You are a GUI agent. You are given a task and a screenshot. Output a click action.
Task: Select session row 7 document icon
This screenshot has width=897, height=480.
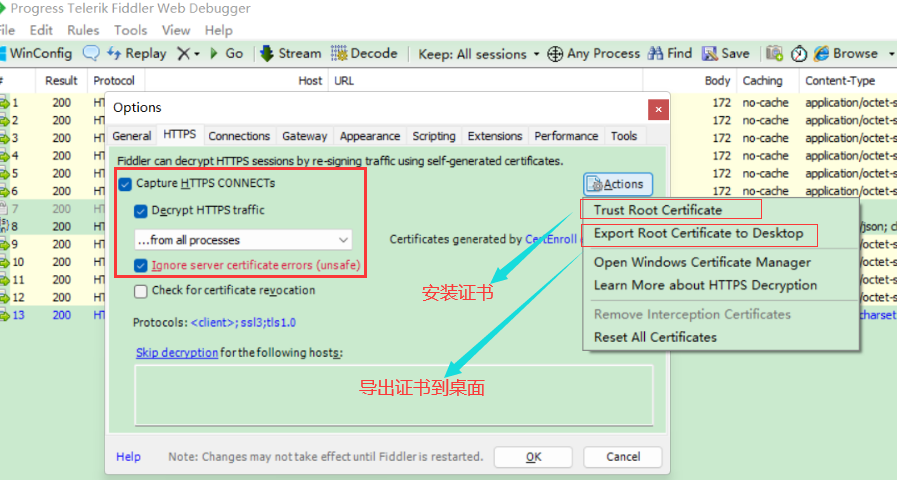pos(4,208)
